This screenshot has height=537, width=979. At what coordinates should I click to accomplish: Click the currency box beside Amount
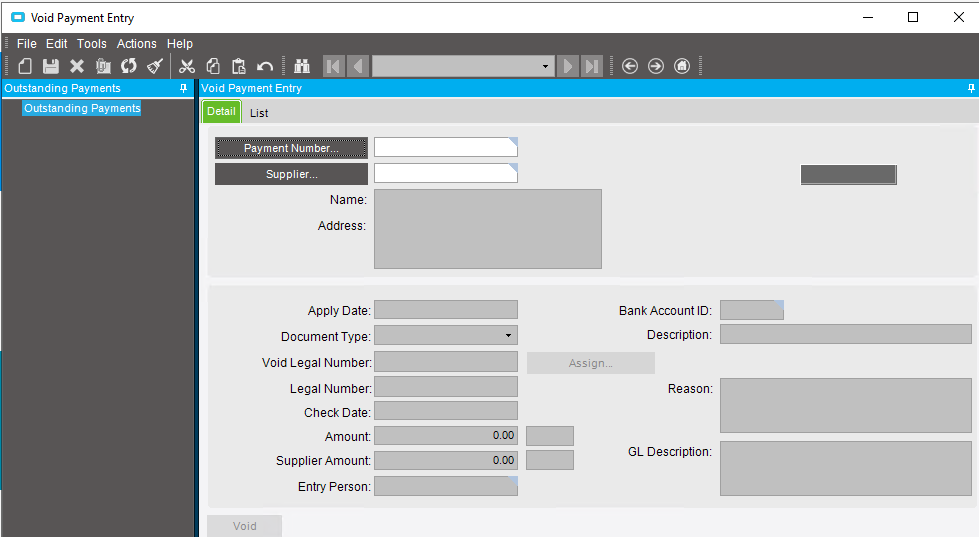549,436
